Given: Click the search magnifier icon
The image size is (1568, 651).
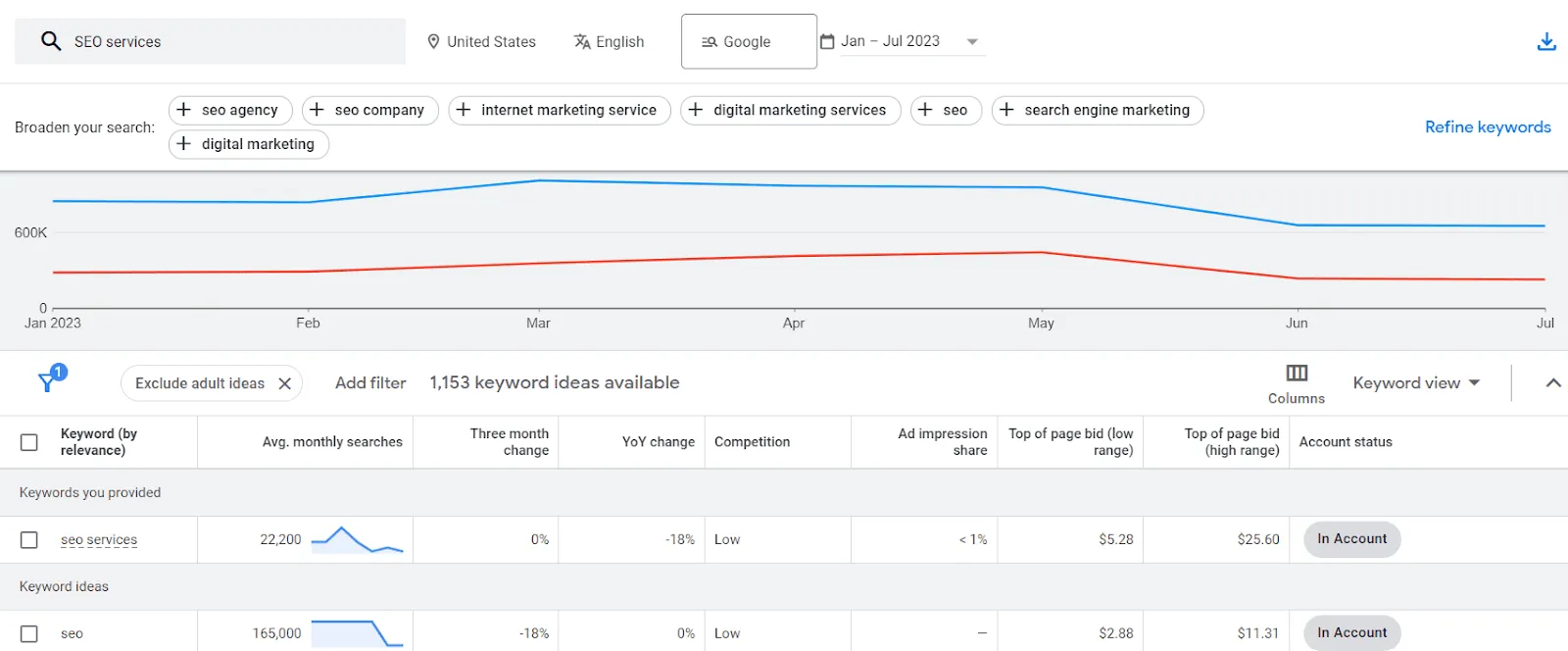Looking at the screenshot, I should (51, 41).
